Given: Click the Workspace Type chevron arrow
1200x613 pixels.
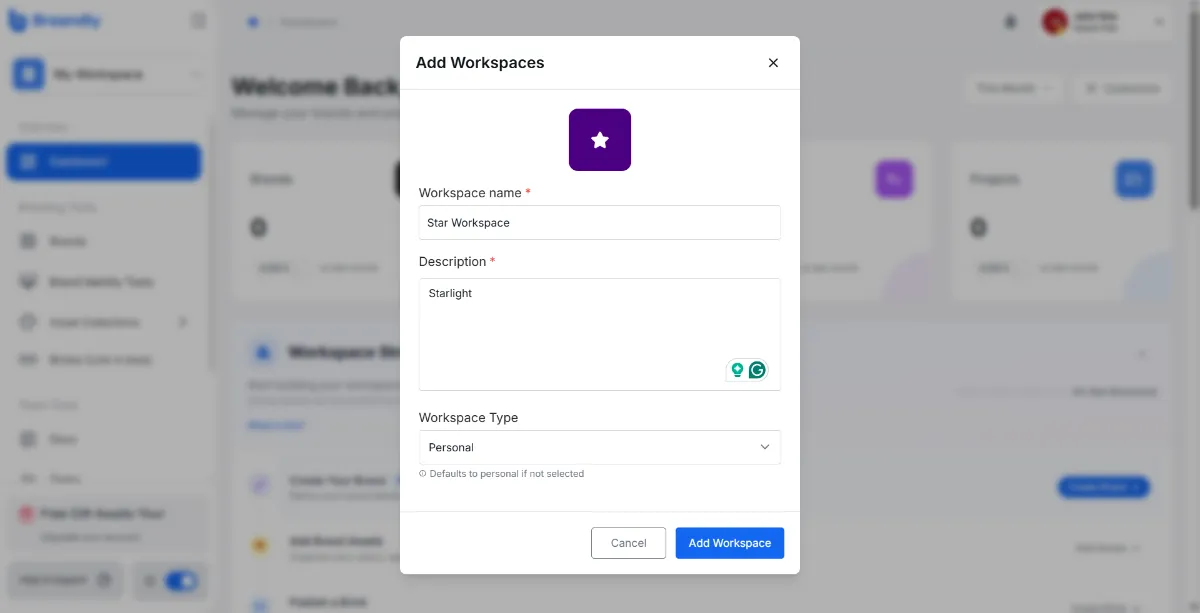Looking at the screenshot, I should 765,447.
